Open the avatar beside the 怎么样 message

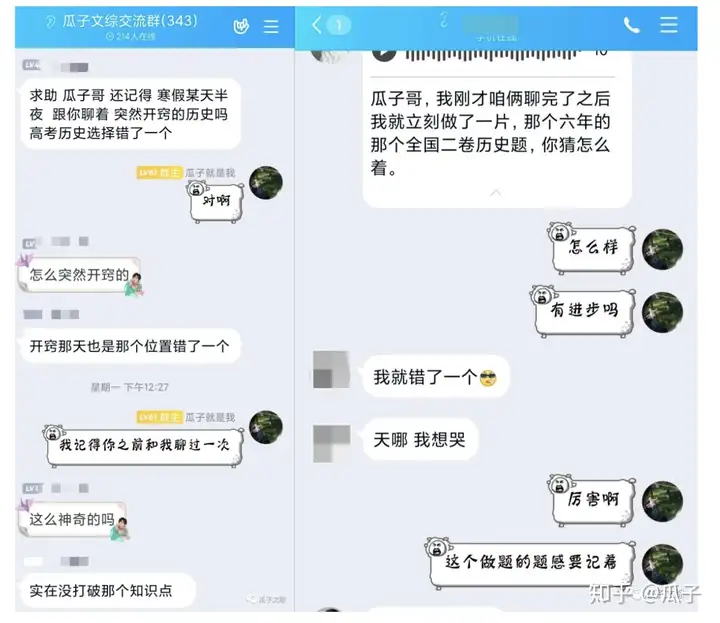(662, 249)
